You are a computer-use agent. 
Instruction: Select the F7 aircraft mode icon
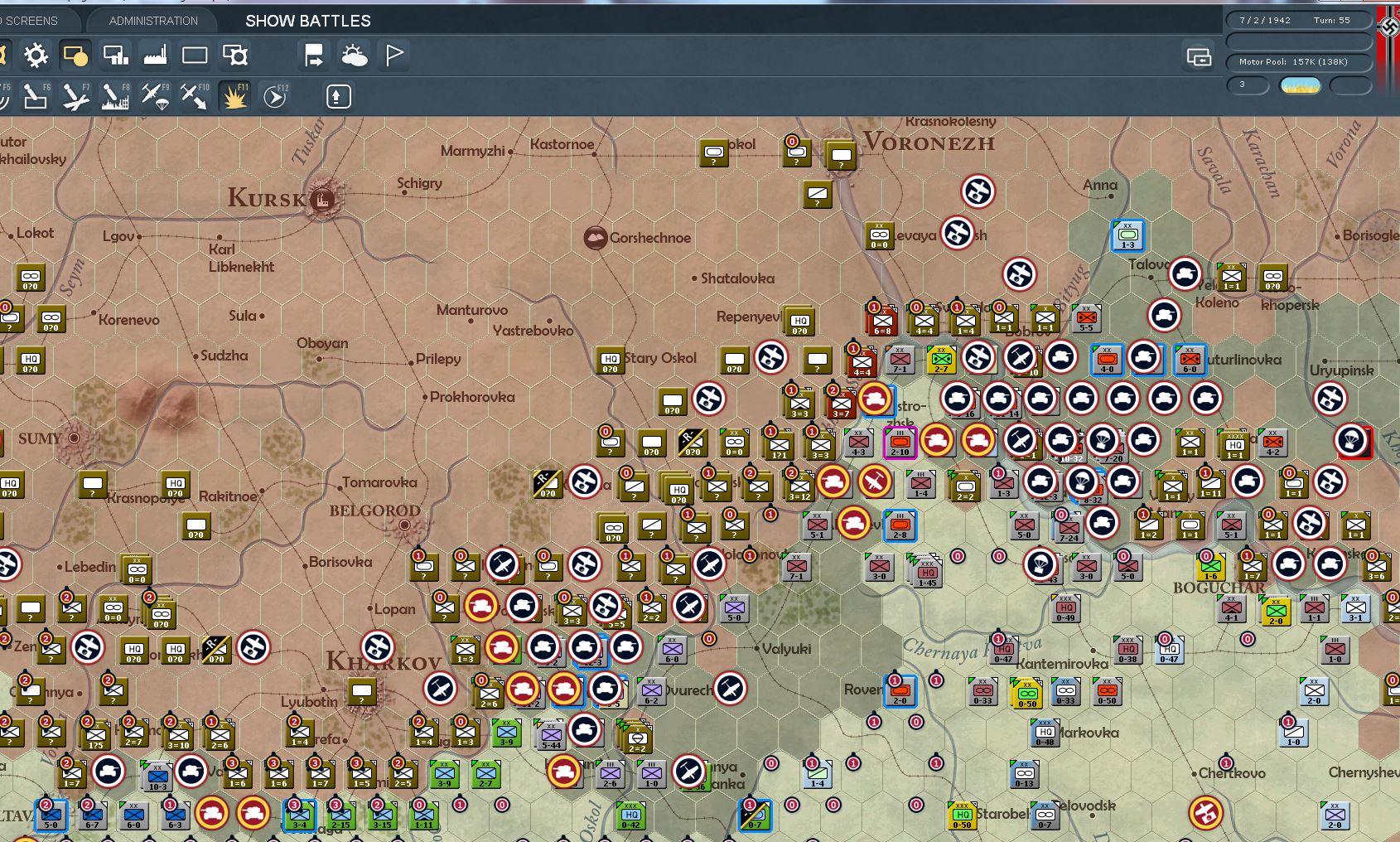(x=75, y=97)
